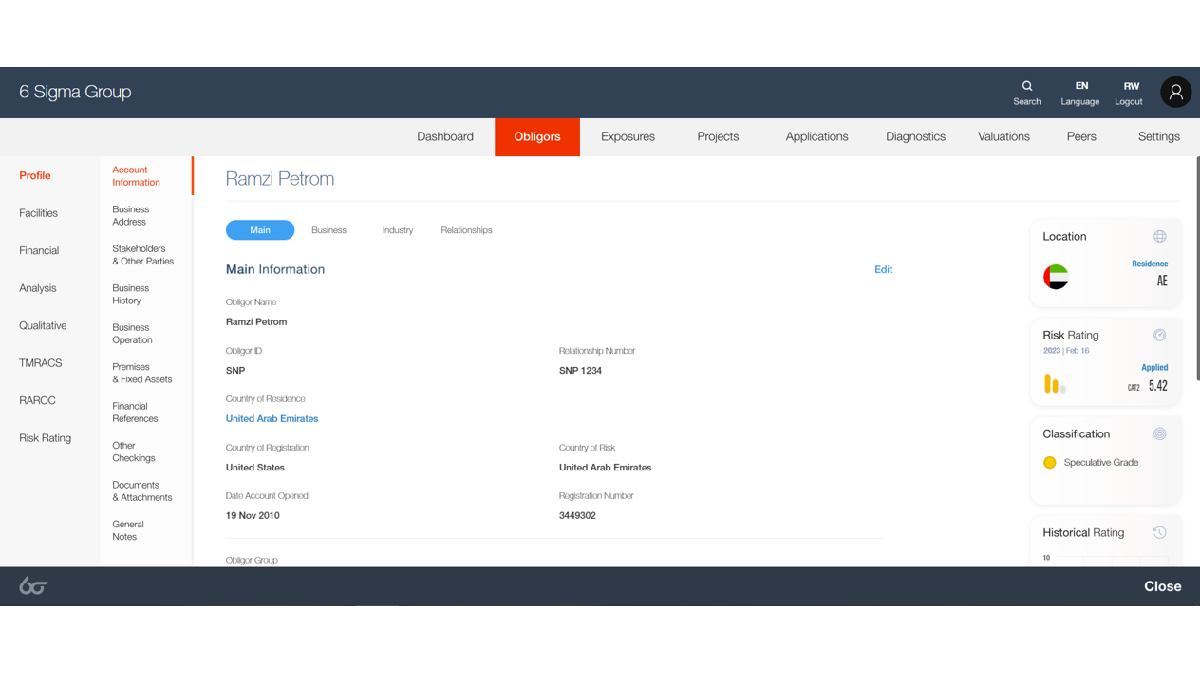Click the Search magnifier icon
The height and width of the screenshot is (675, 1200).
tap(1027, 86)
